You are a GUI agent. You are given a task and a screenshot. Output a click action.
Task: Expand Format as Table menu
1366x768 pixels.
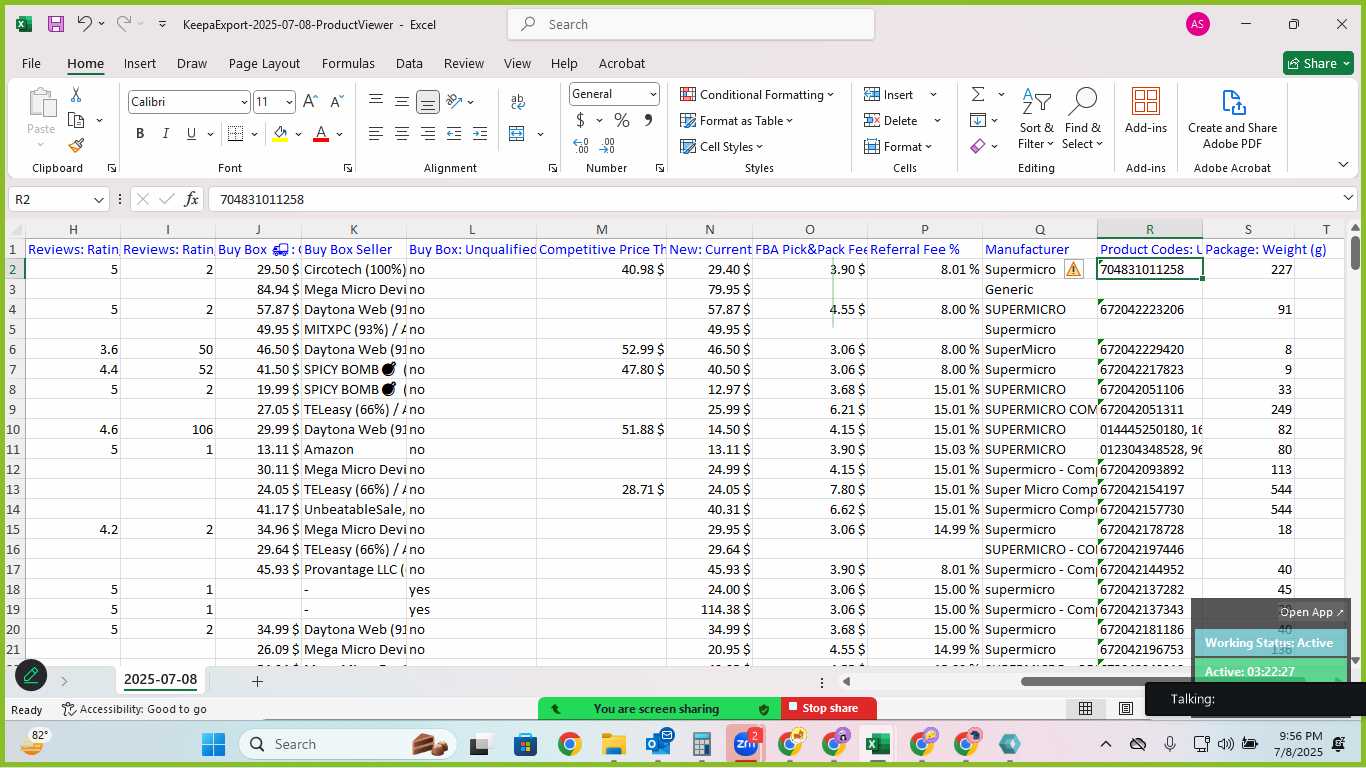(x=737, y=121)
